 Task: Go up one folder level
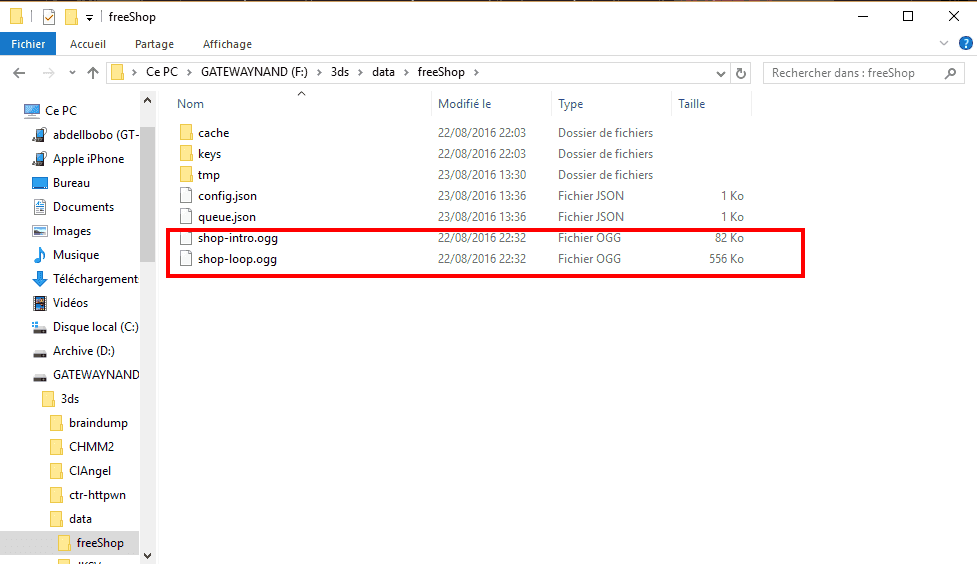(x=93, y=73)
